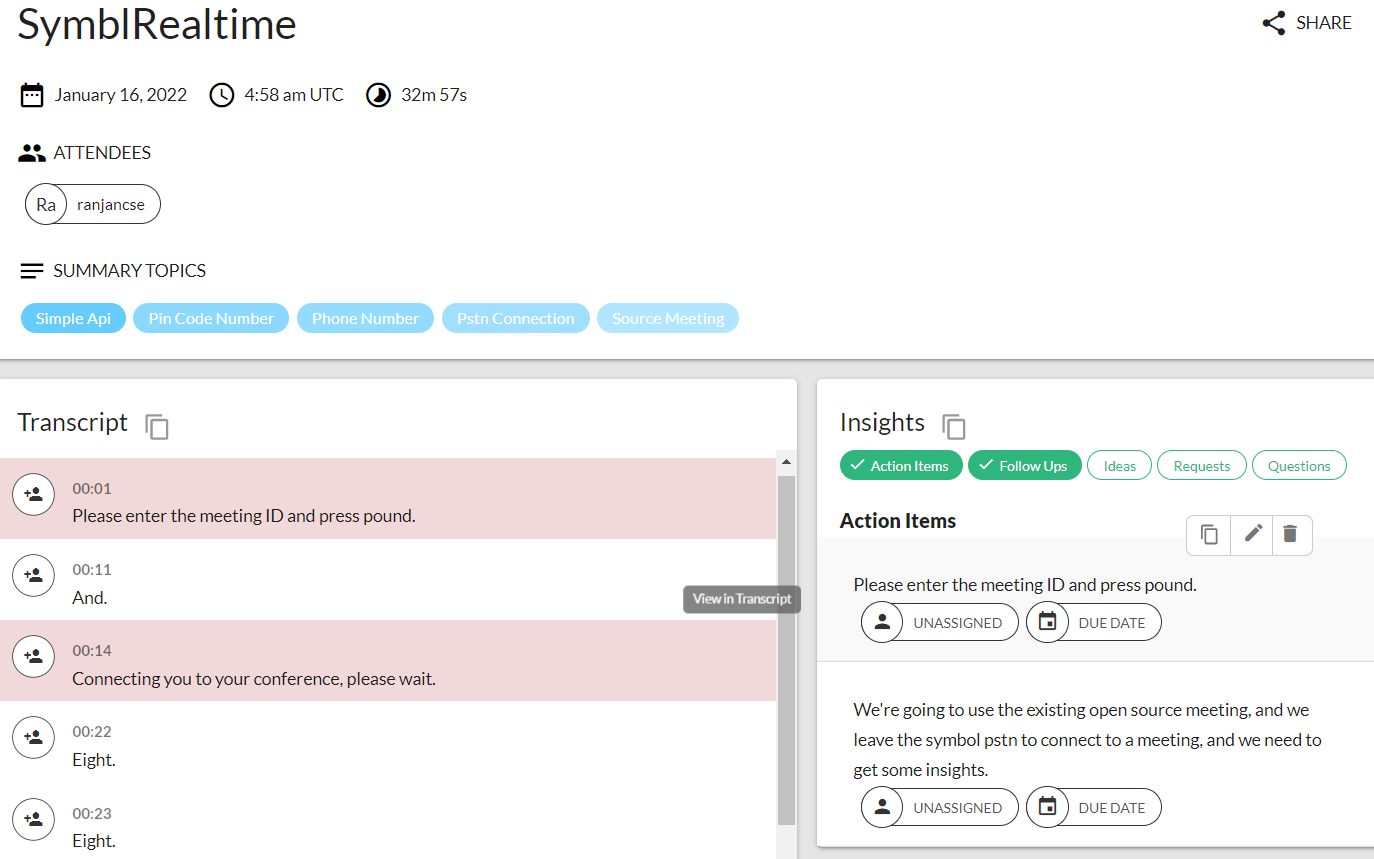Open the Due Date picker for first action item
The image size is (1374, 859).
point(1093,621)
